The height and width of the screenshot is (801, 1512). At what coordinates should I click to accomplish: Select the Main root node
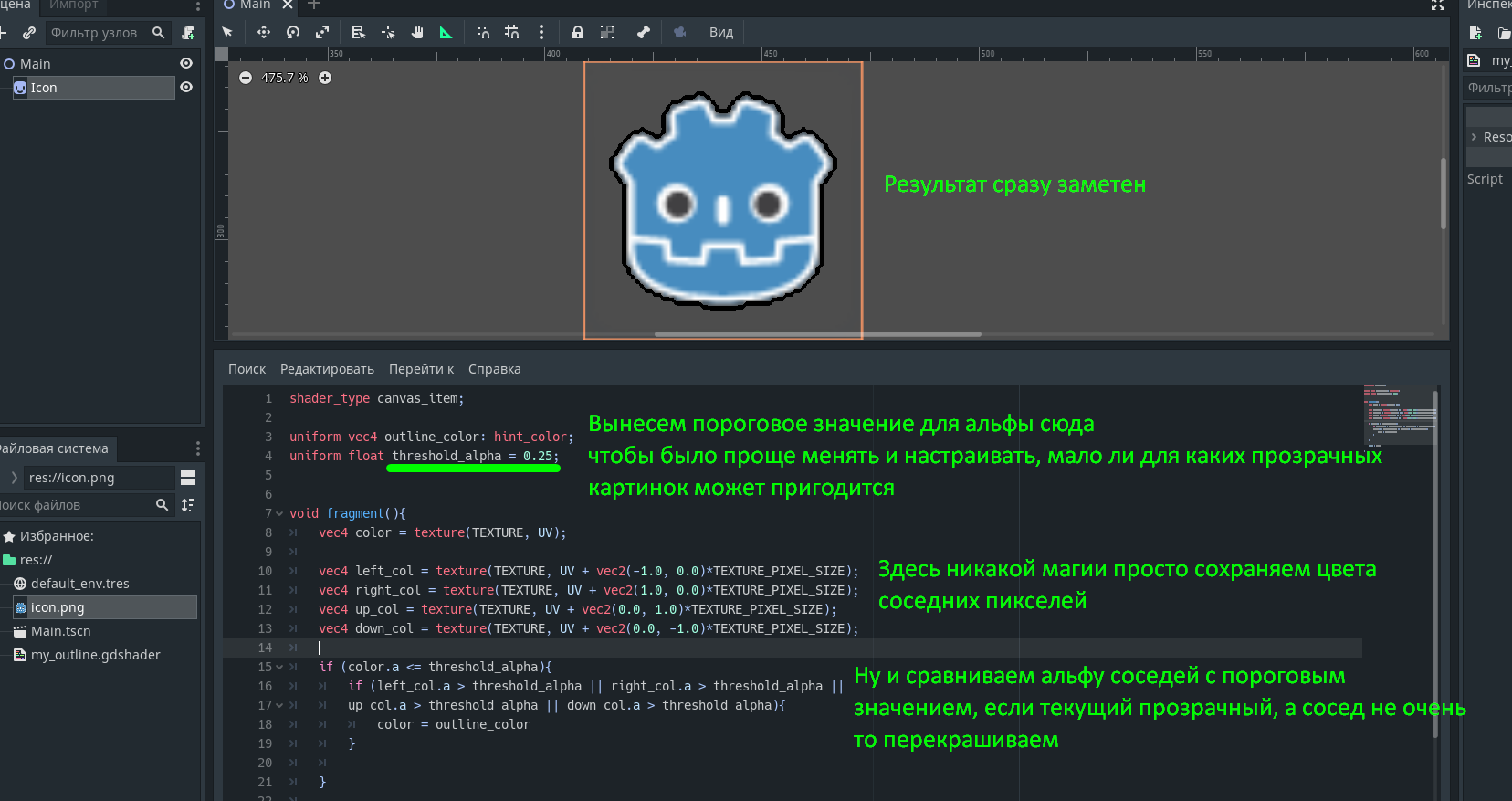[36, 64]
